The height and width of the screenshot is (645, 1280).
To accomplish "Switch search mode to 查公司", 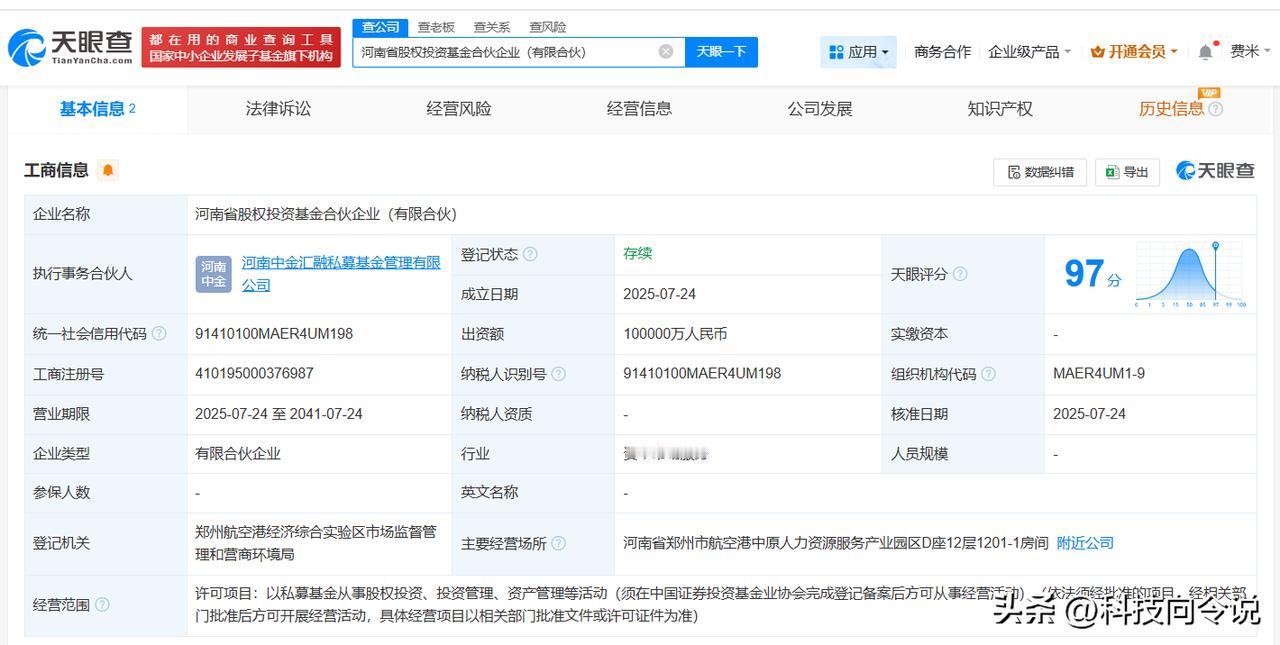I will (381, 27).
